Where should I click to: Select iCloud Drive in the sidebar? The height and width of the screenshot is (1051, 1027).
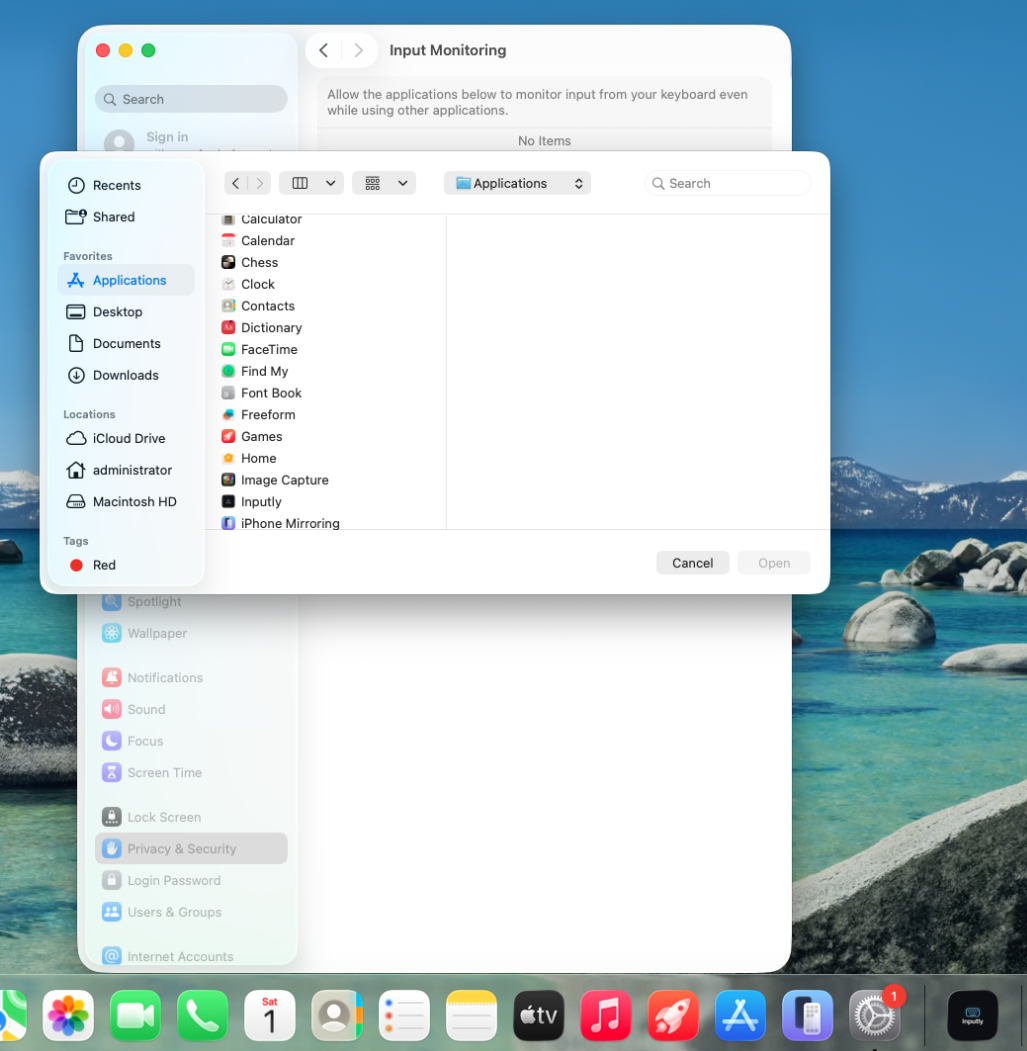tap(128, 438)
